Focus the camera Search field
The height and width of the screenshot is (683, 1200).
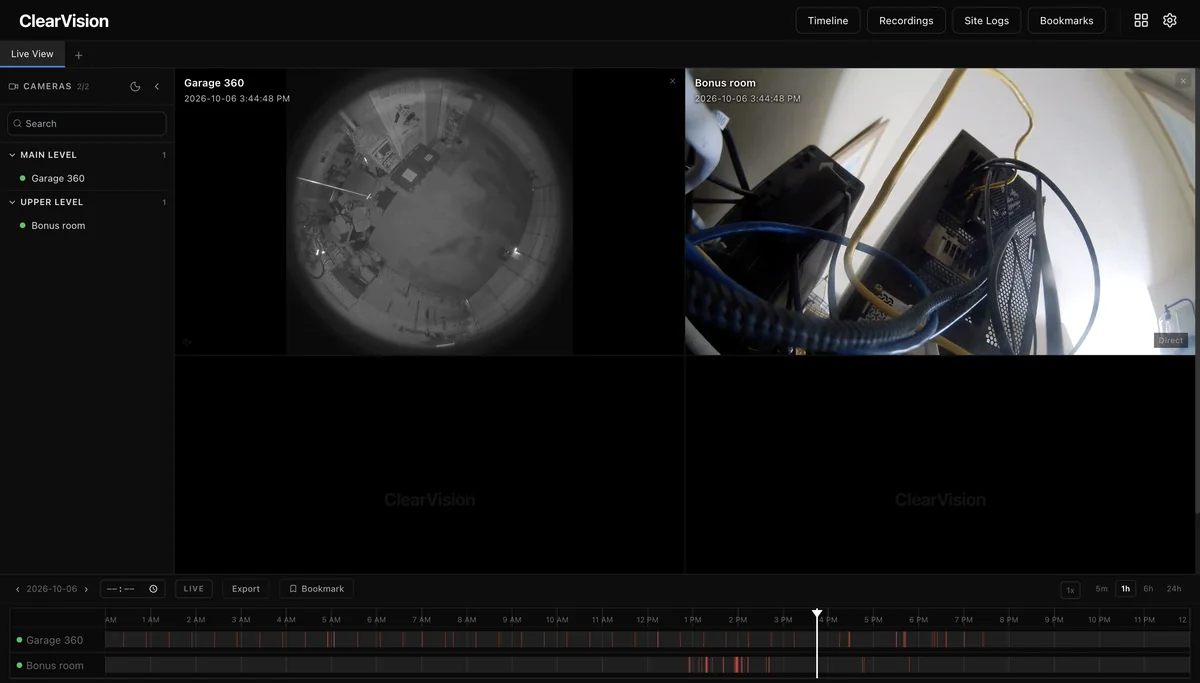(x=87, y=123)
